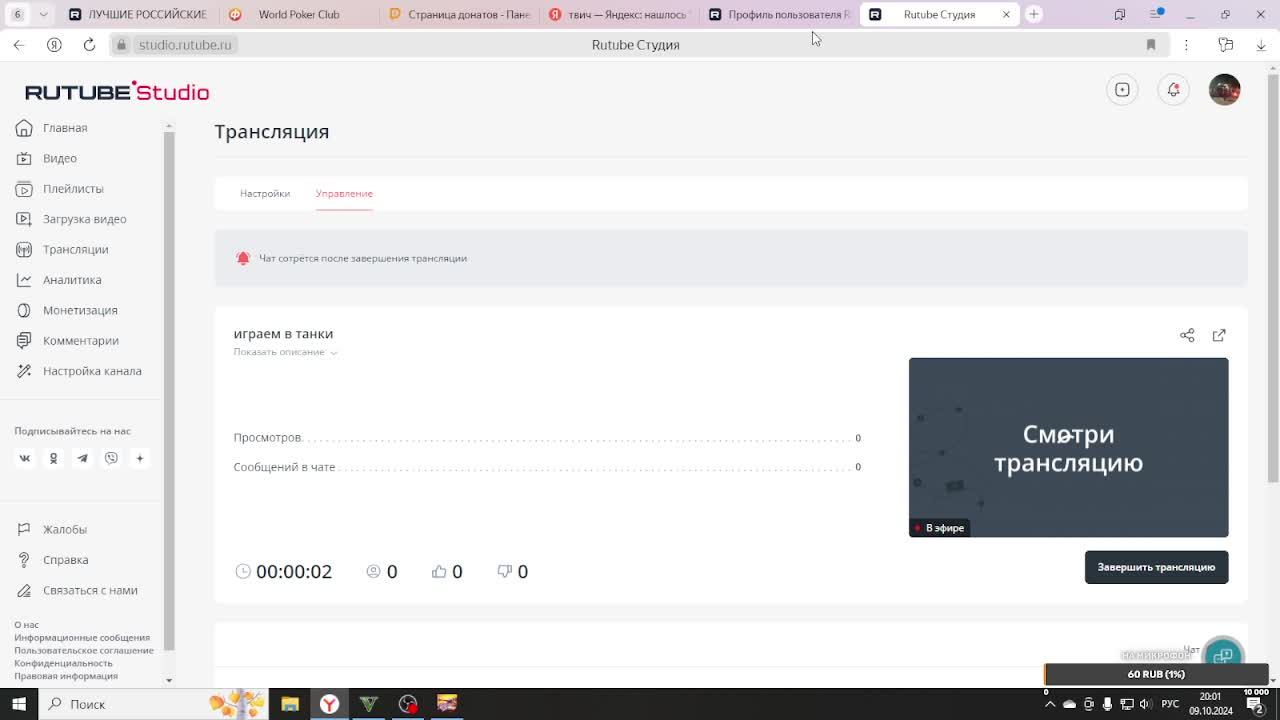Switch to World Poker Club tab
Viewport: 1280px width, 720px height.
click(298, 14)
